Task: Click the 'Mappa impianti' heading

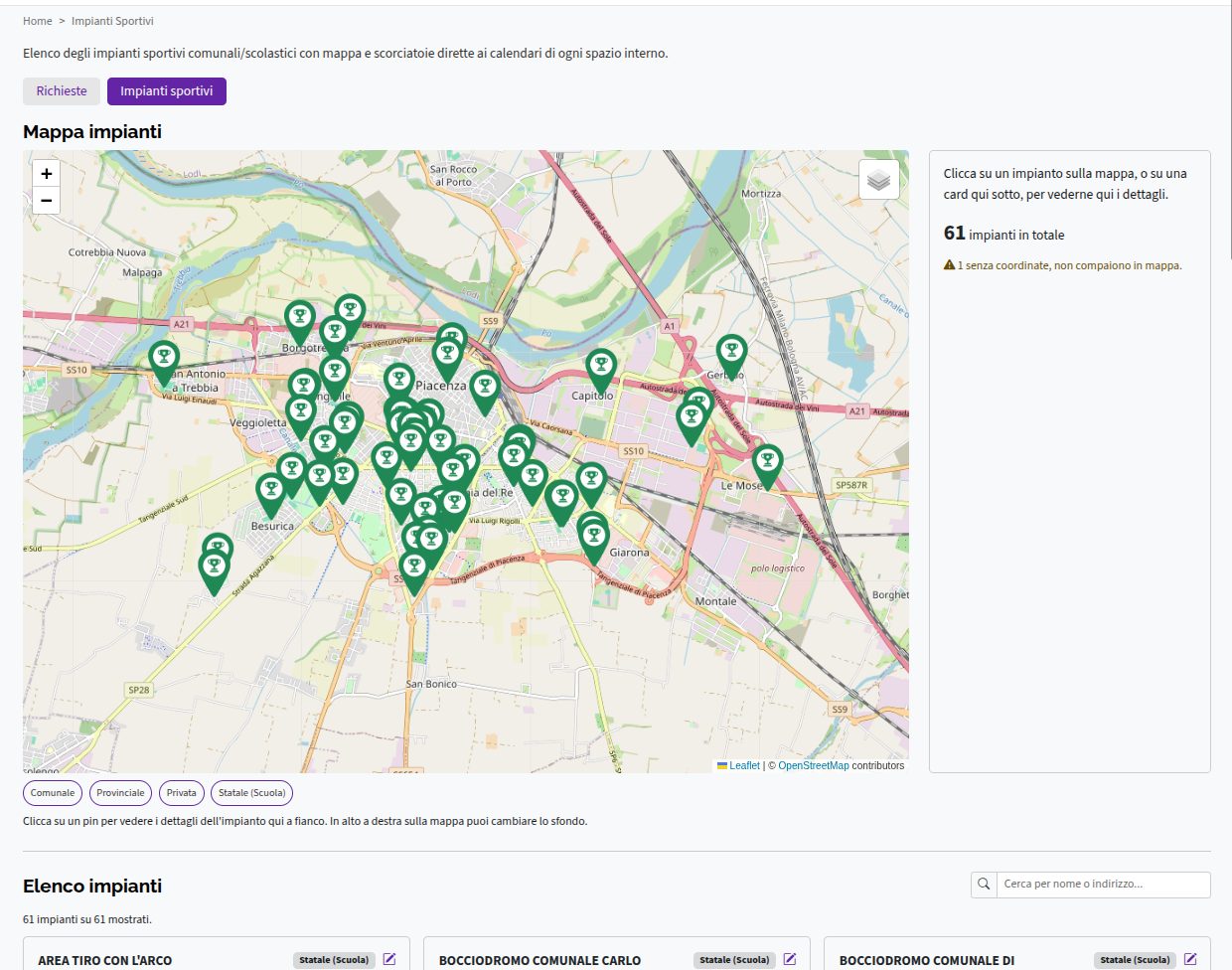Action: (x=92, y=132)
